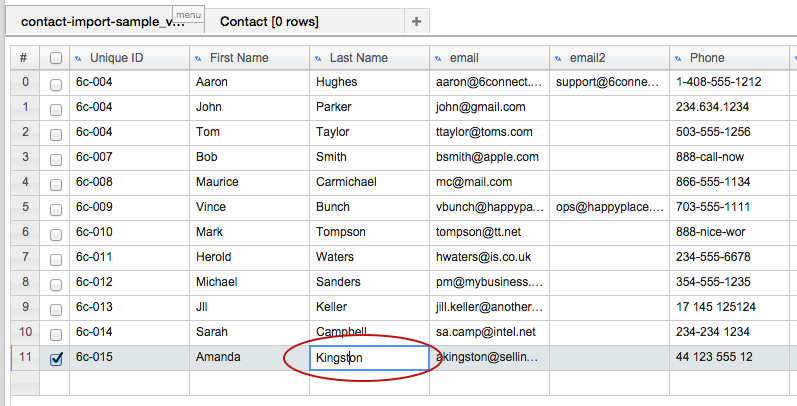Click sort icon beside Last Name header

click(317, 58)
